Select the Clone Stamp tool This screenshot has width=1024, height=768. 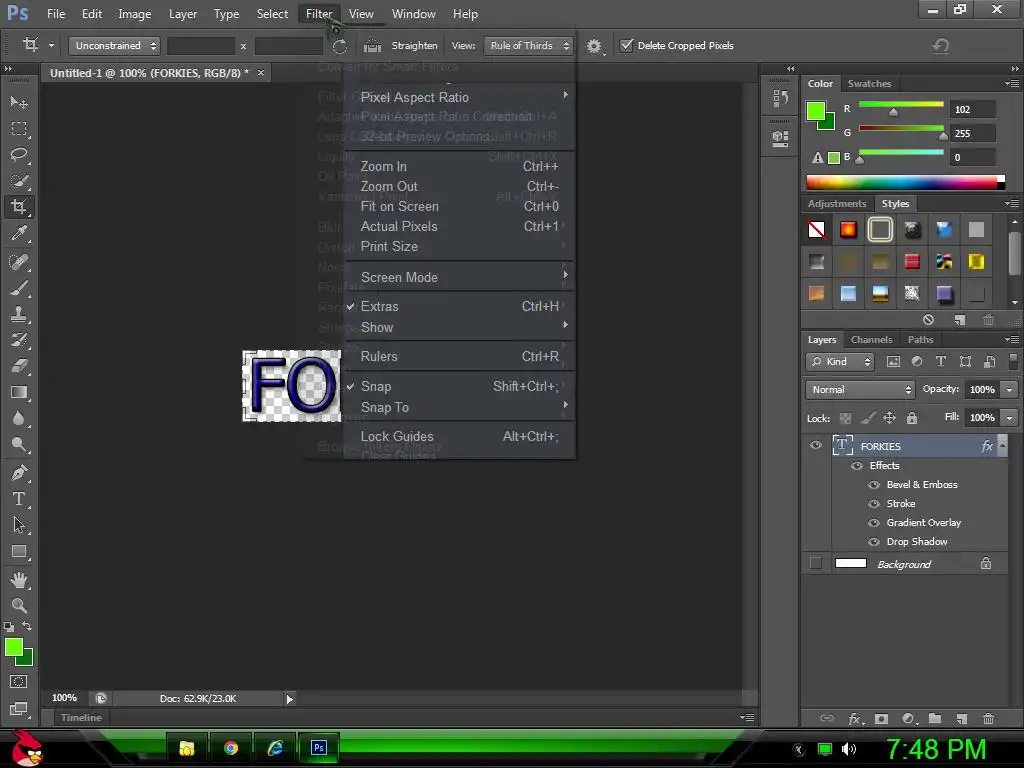[x=19, y=314]
